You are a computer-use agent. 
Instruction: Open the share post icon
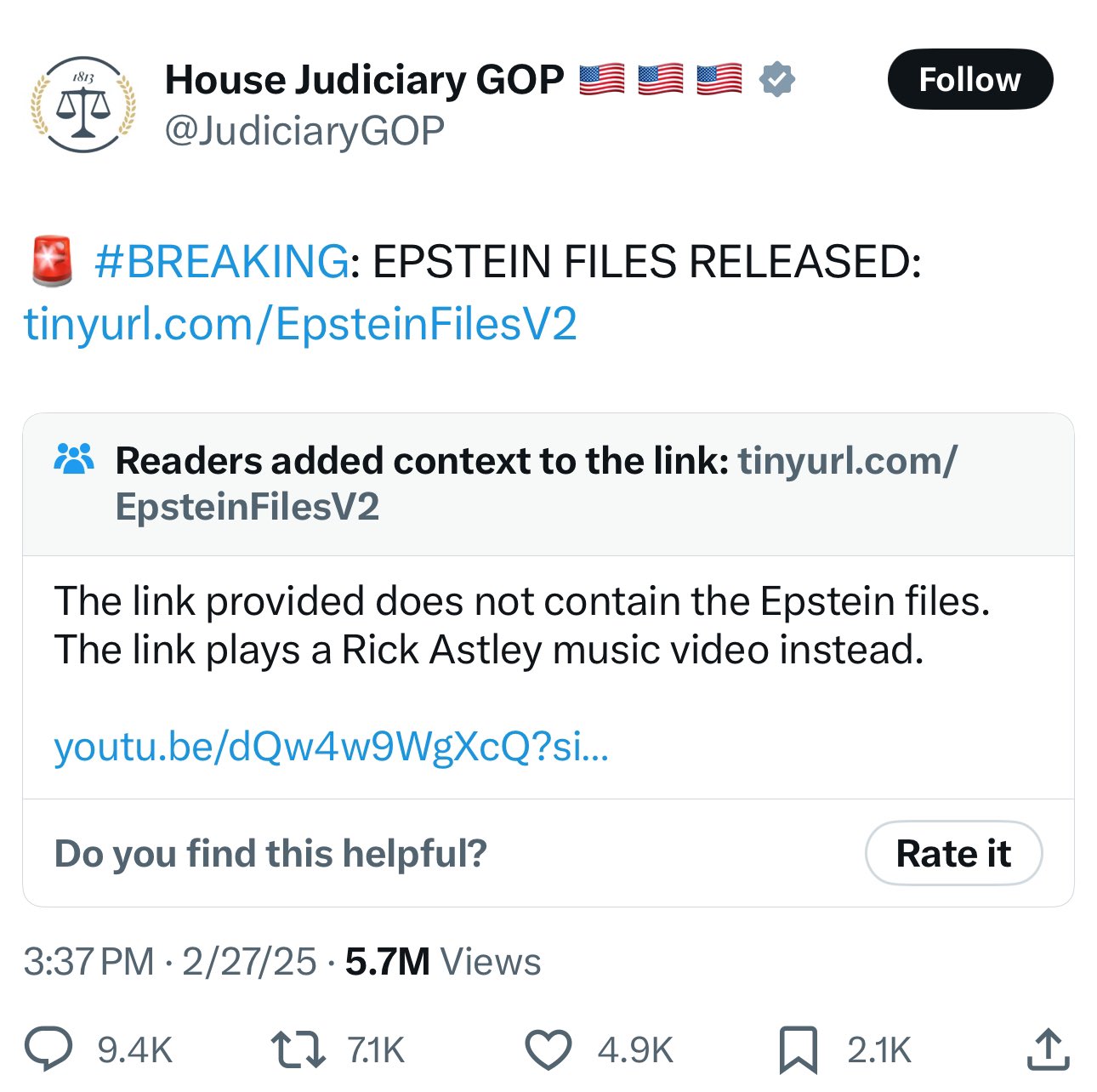coord(1047,1049)
